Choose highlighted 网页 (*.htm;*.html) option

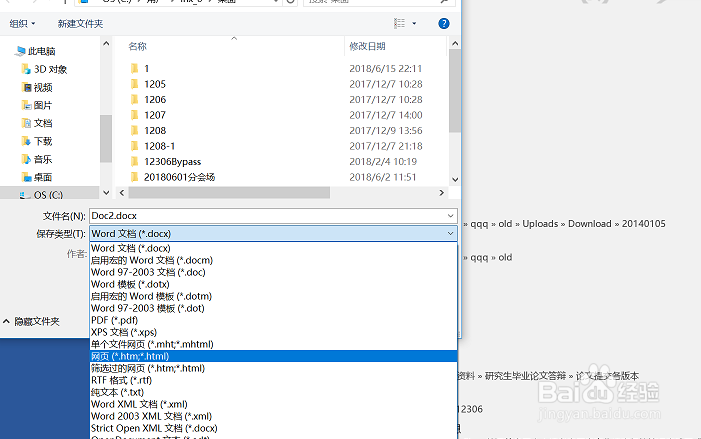(273, 356)
